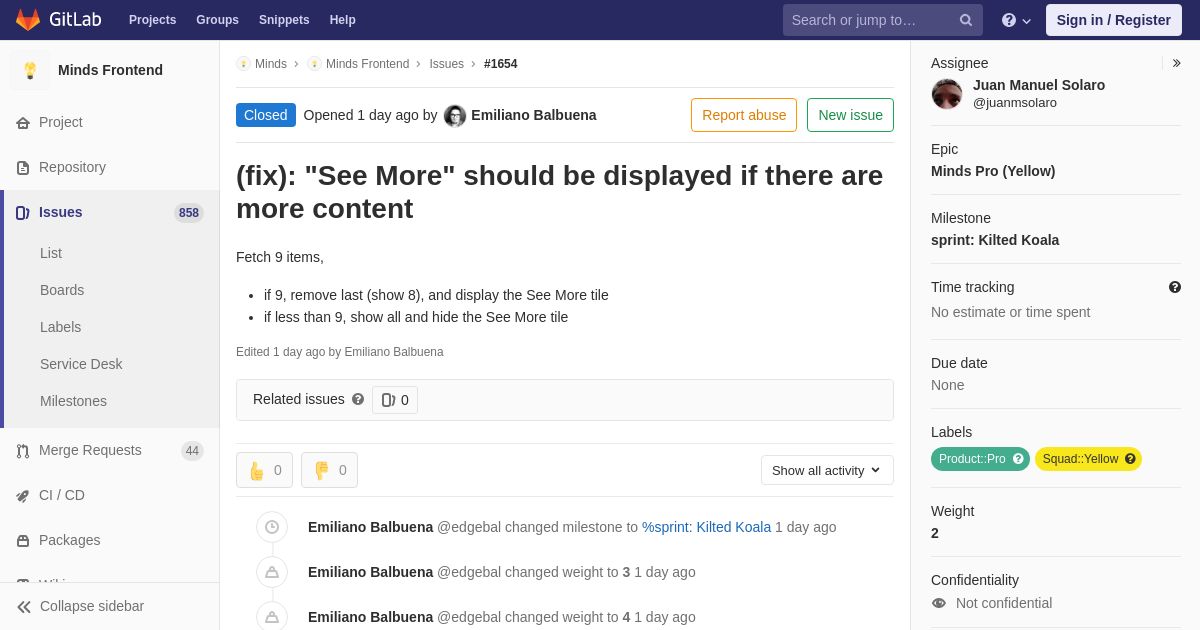Click the Product::Pro label help icon
1200x630 pixels.
point(1018,459)
